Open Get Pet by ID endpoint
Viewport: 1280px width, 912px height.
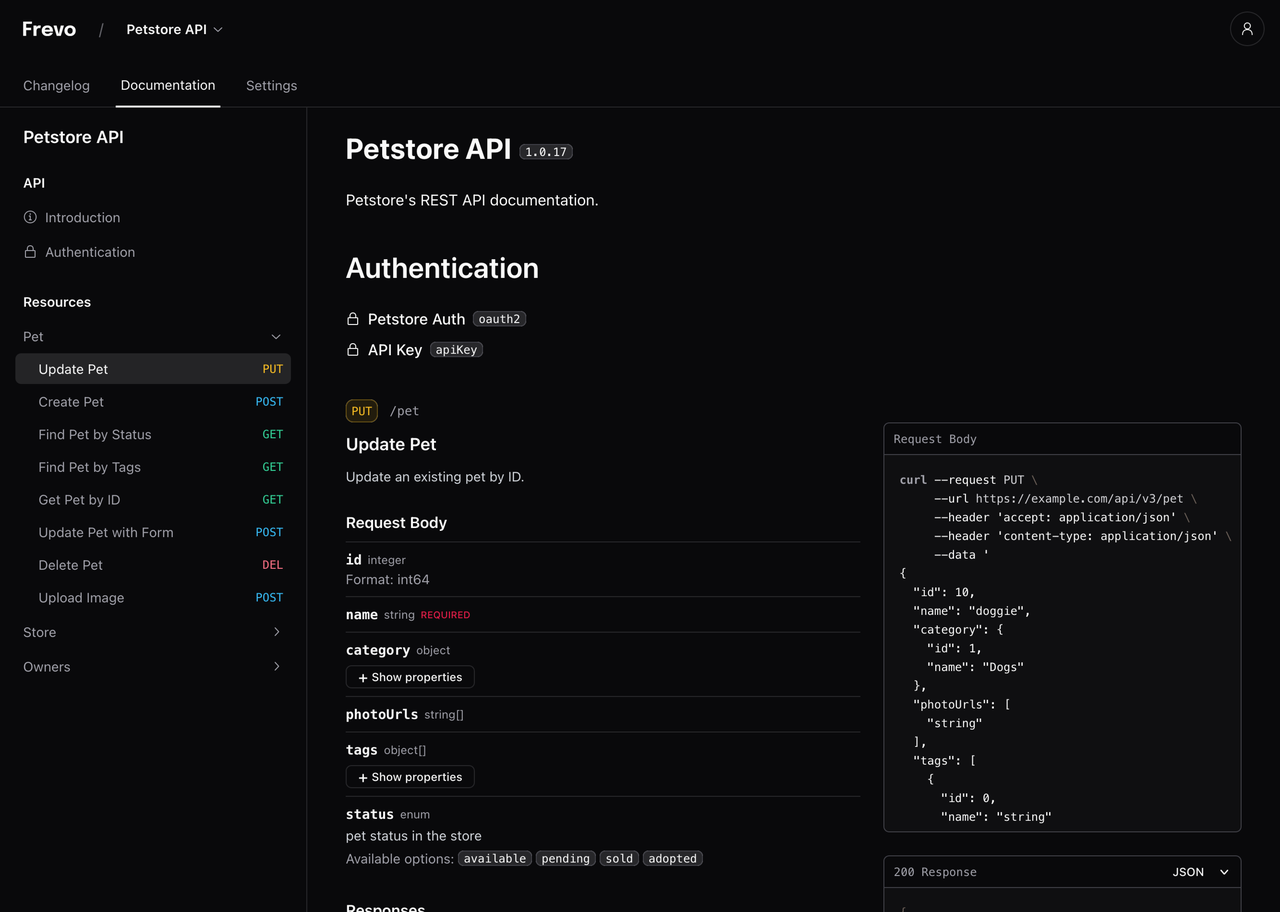153,500
